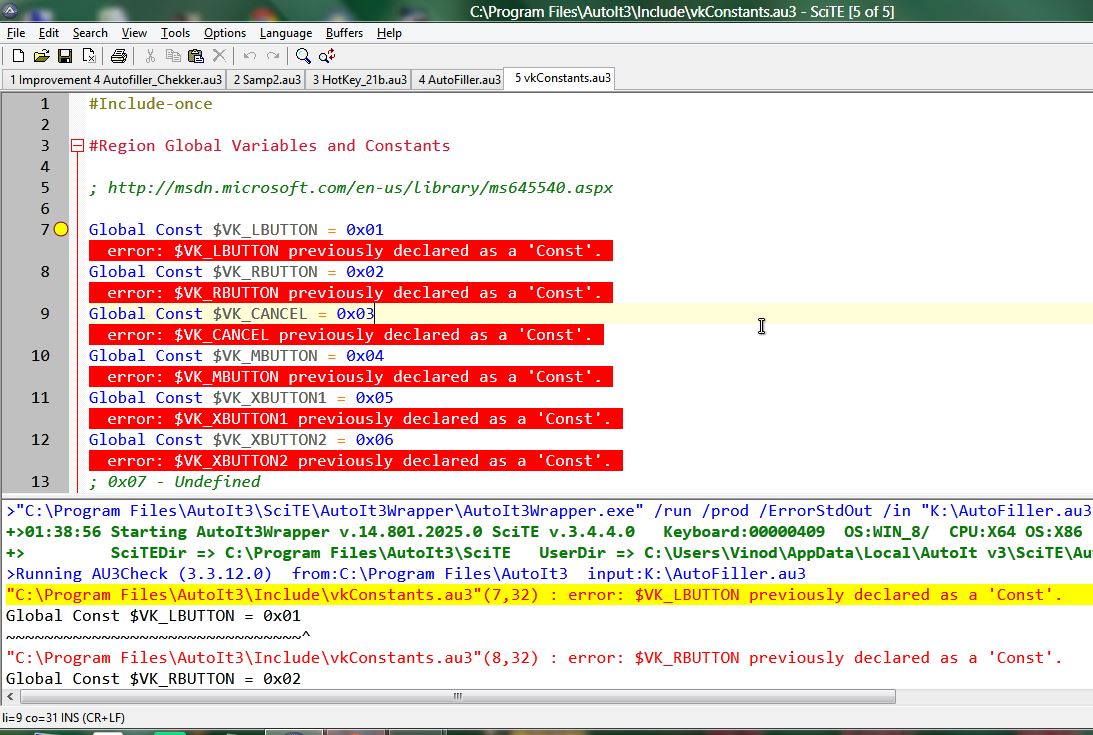Switch to the 3 HotKey_21b.au3 tab

pyautogui.click(x=359, y=79)
